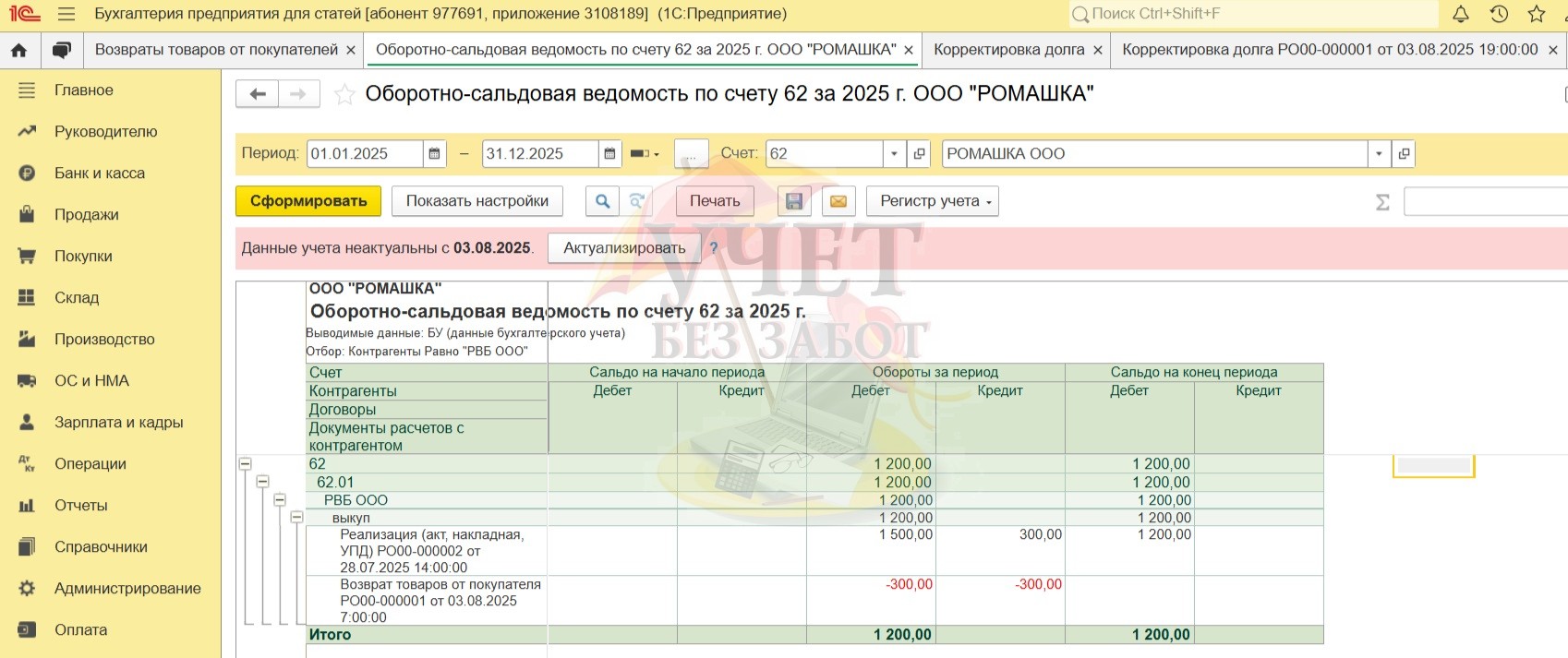
Task: Navigate back with the left arrow
Action: click(258, 94)
